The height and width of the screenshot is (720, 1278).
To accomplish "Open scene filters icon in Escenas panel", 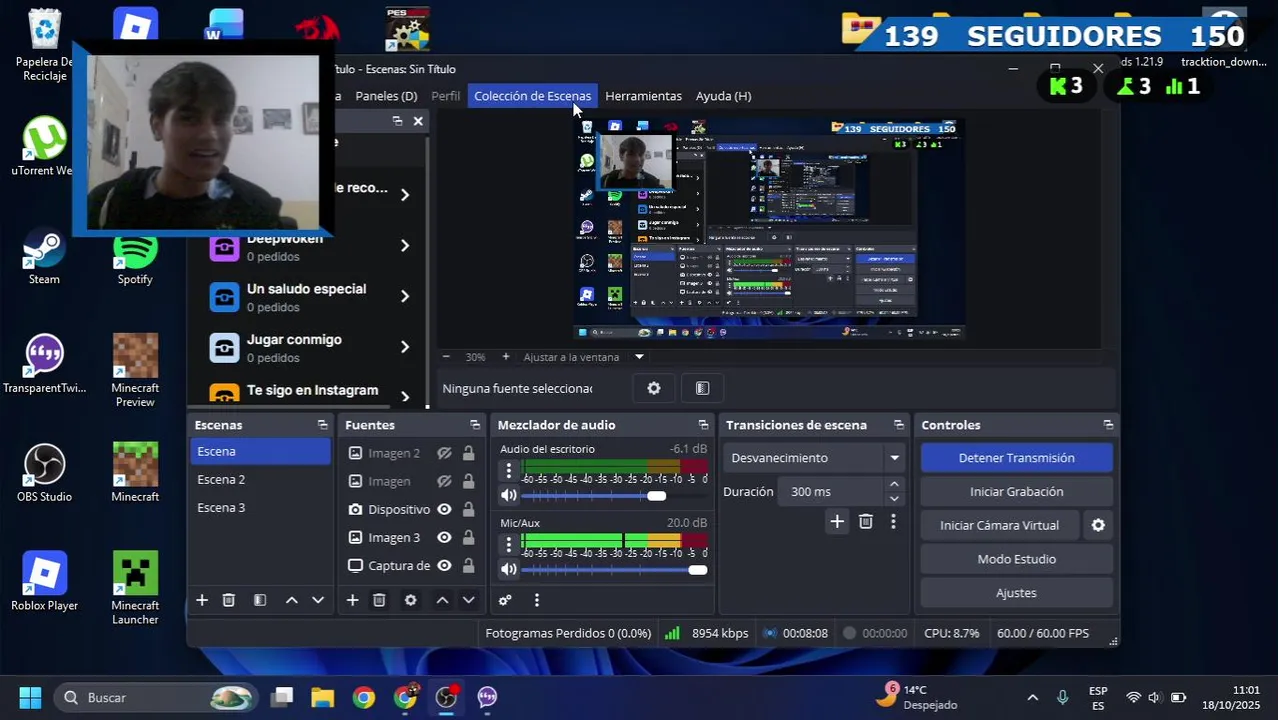I will click(260, 600).
